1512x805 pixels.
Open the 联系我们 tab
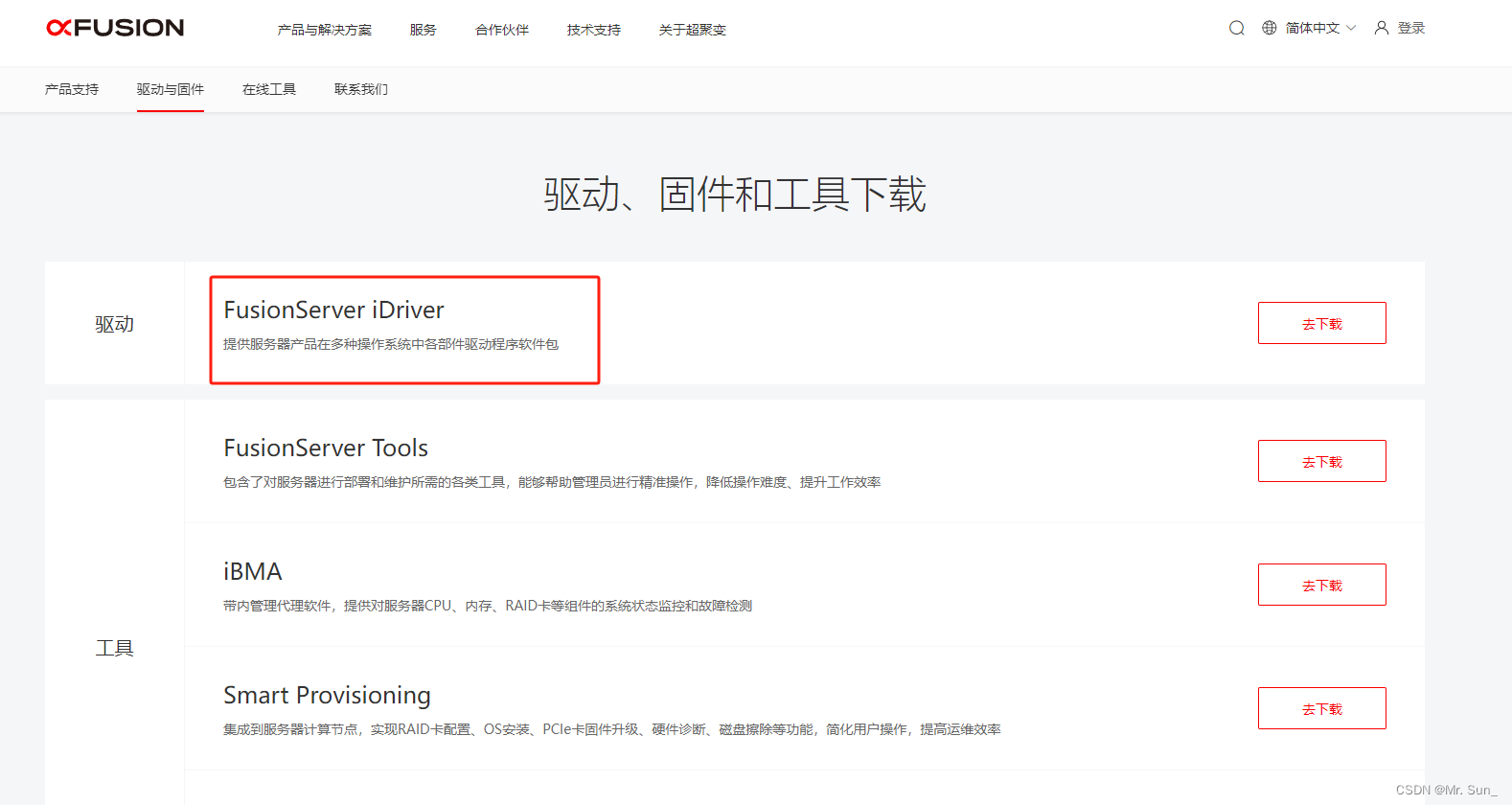[361, 89]
